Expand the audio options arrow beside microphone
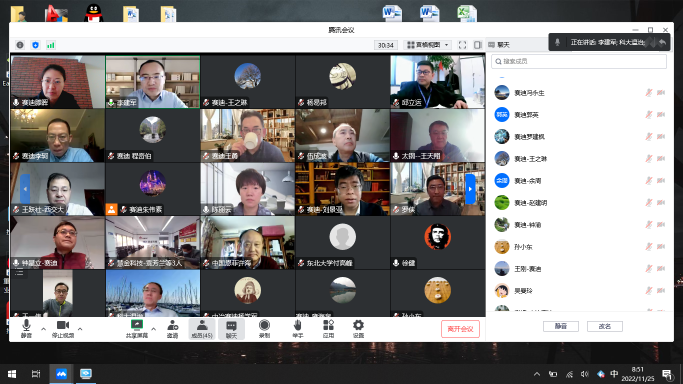Image resolution: width=683 pixels, height=384 pixels. coord(43,329)
